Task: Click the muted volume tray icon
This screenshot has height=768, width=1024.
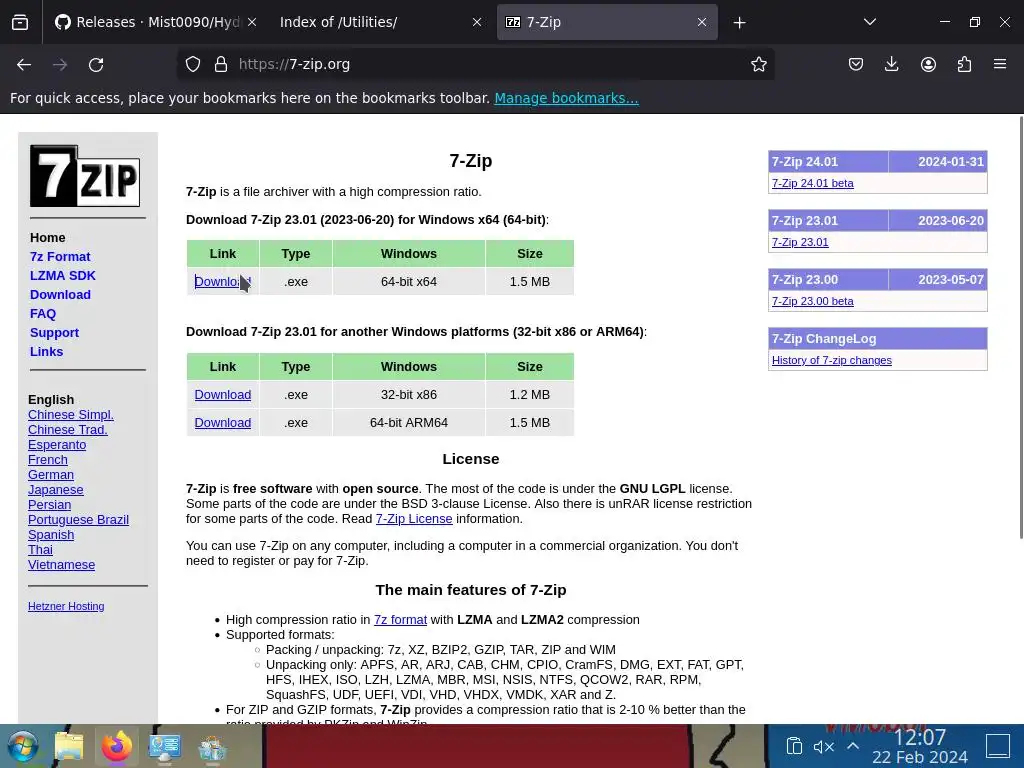Action: [824, 746]
